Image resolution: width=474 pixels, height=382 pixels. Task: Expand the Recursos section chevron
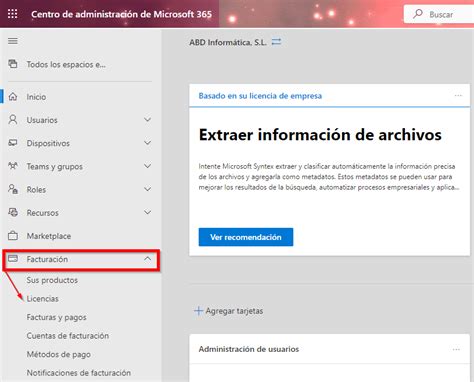point(147,212)
